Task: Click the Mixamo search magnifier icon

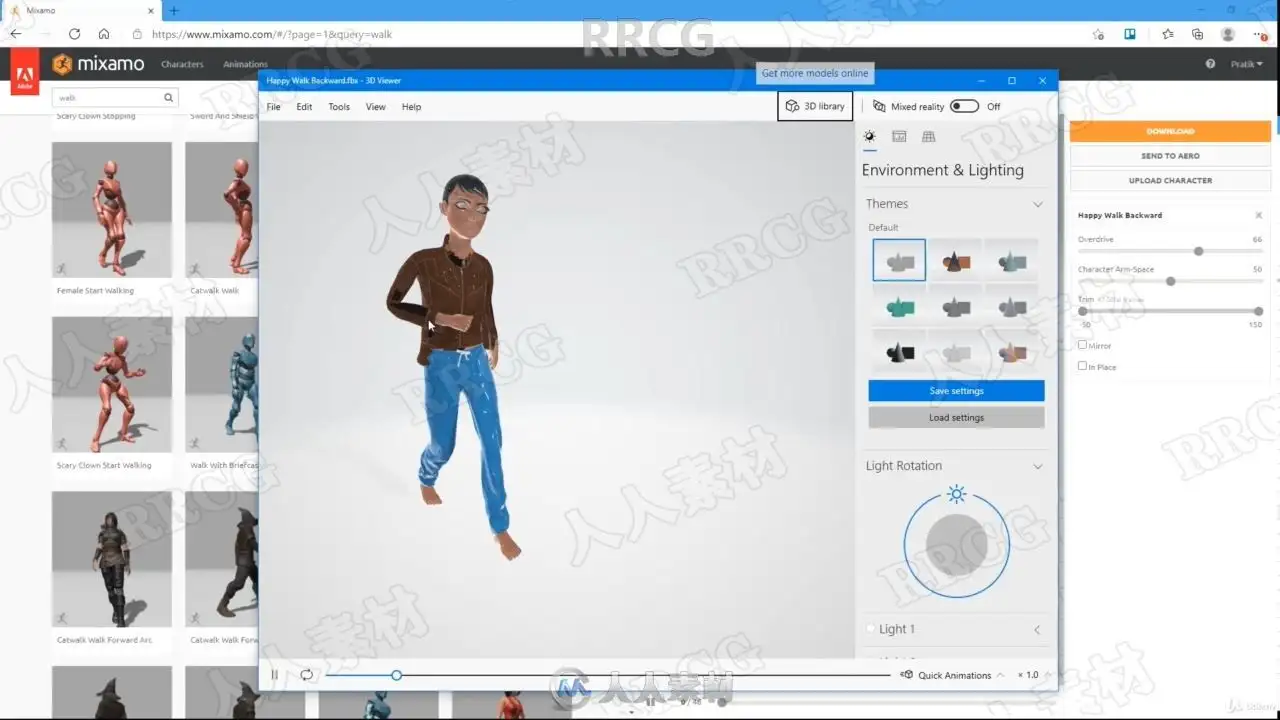Action: coord(169,98)
